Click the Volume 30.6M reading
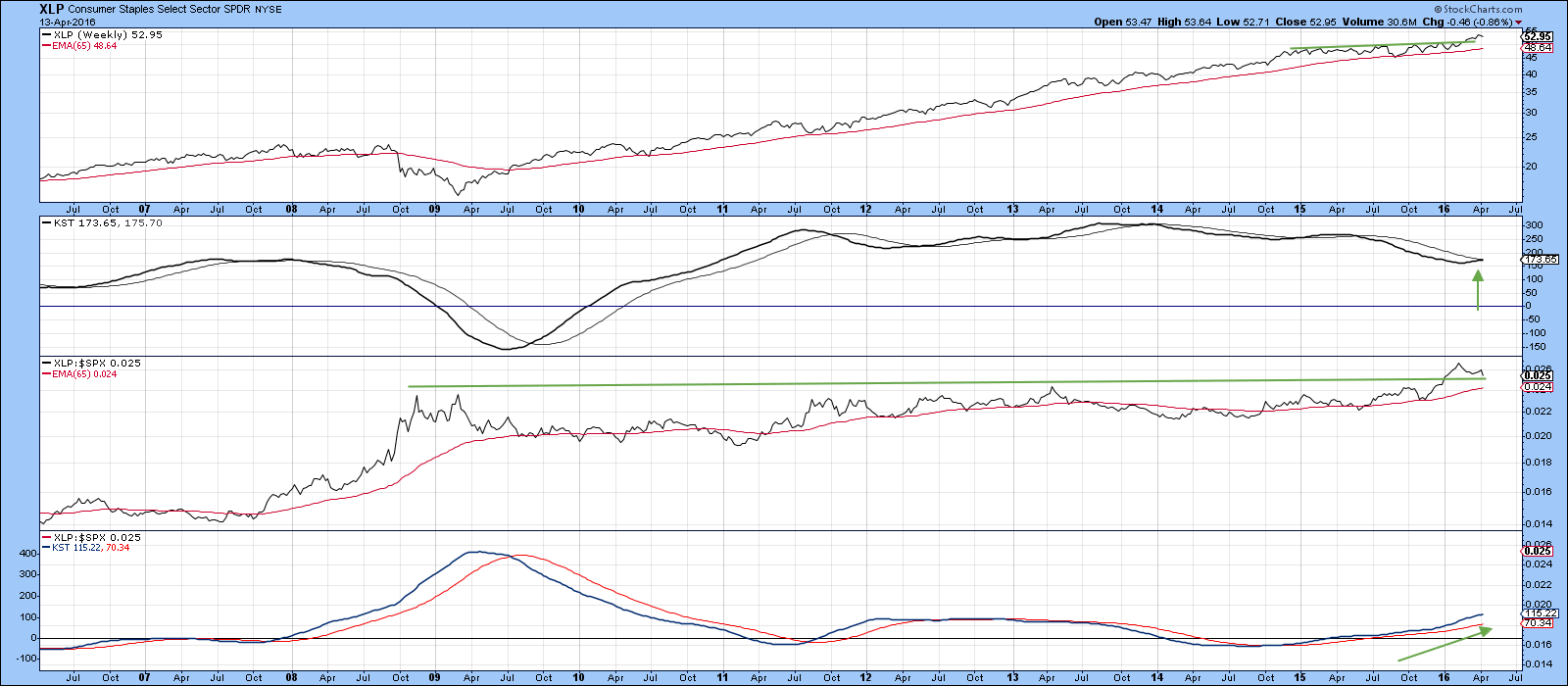 point(1380,22)
